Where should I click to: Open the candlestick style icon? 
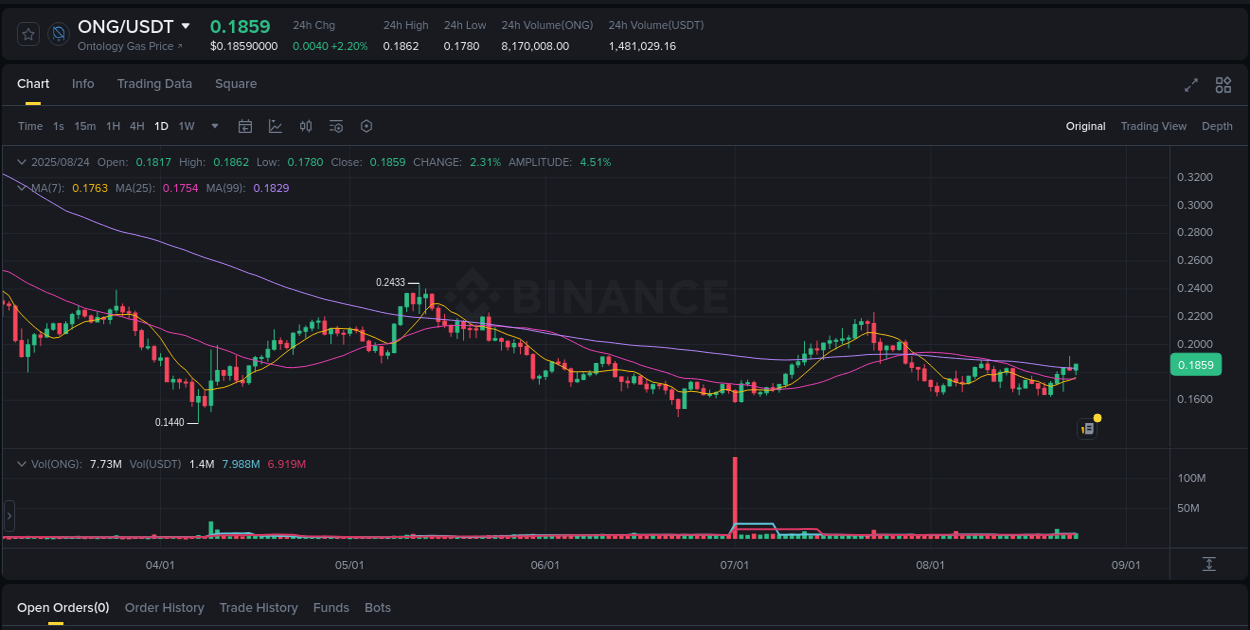(306, 126)
